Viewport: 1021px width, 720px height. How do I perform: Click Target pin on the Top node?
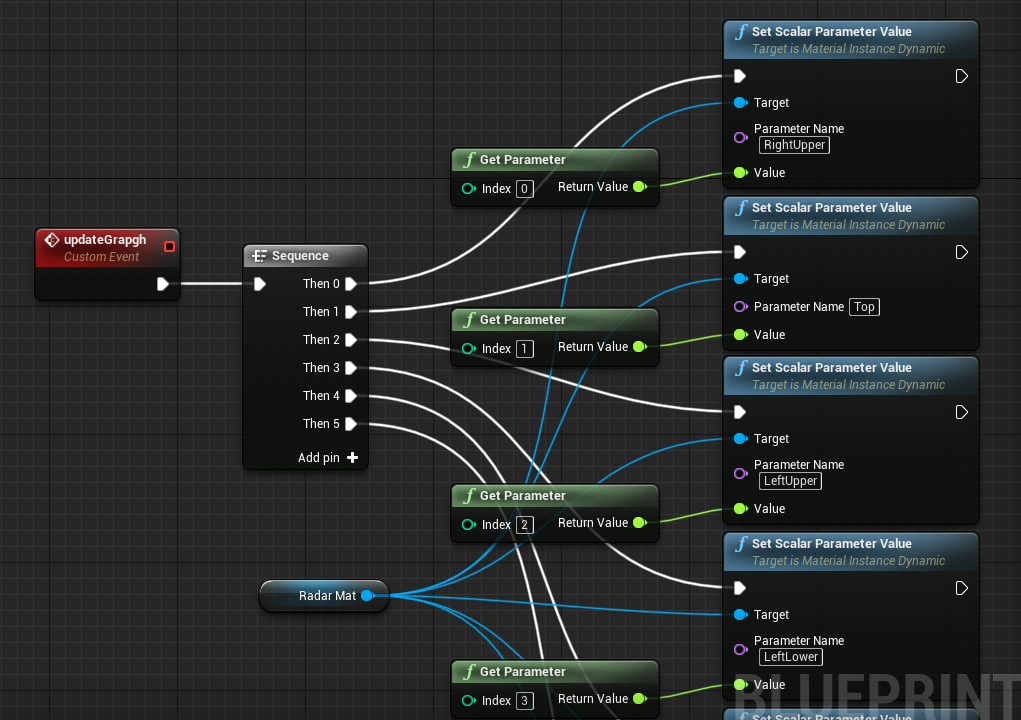740,279
